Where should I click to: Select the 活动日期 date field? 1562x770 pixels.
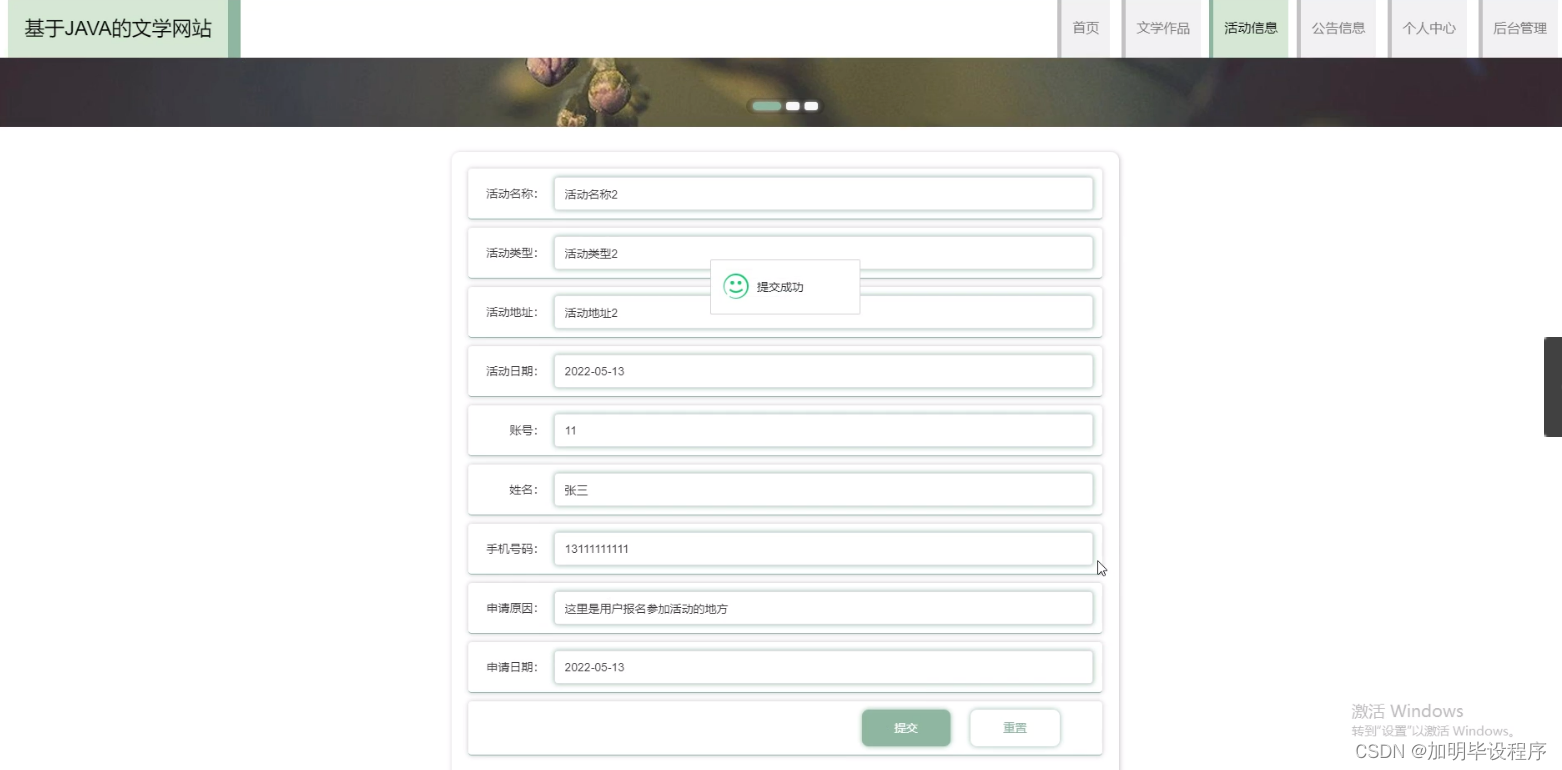(822, 371)
